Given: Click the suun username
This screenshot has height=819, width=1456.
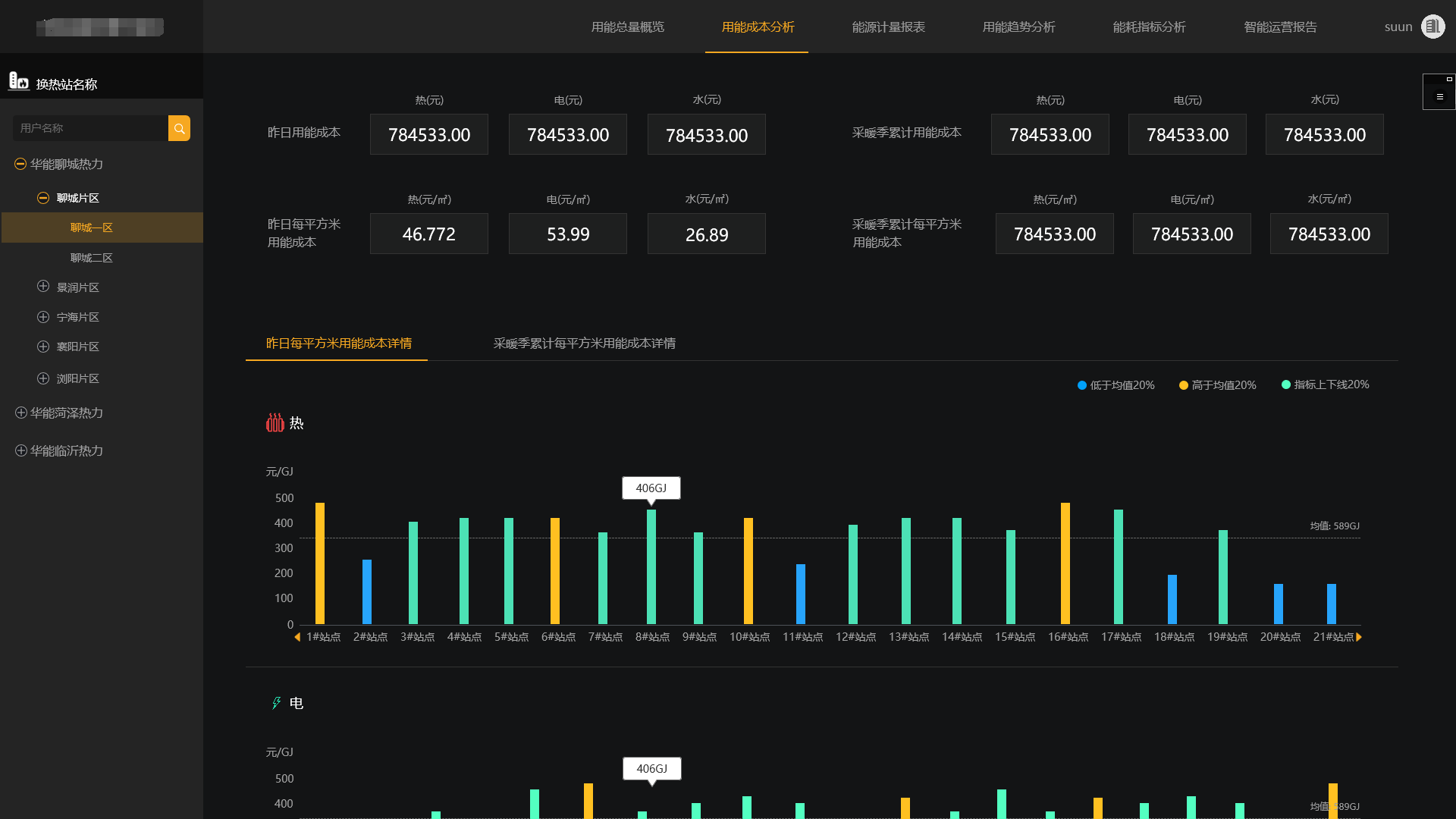Looking at the screenshot, I should 1398,27.
